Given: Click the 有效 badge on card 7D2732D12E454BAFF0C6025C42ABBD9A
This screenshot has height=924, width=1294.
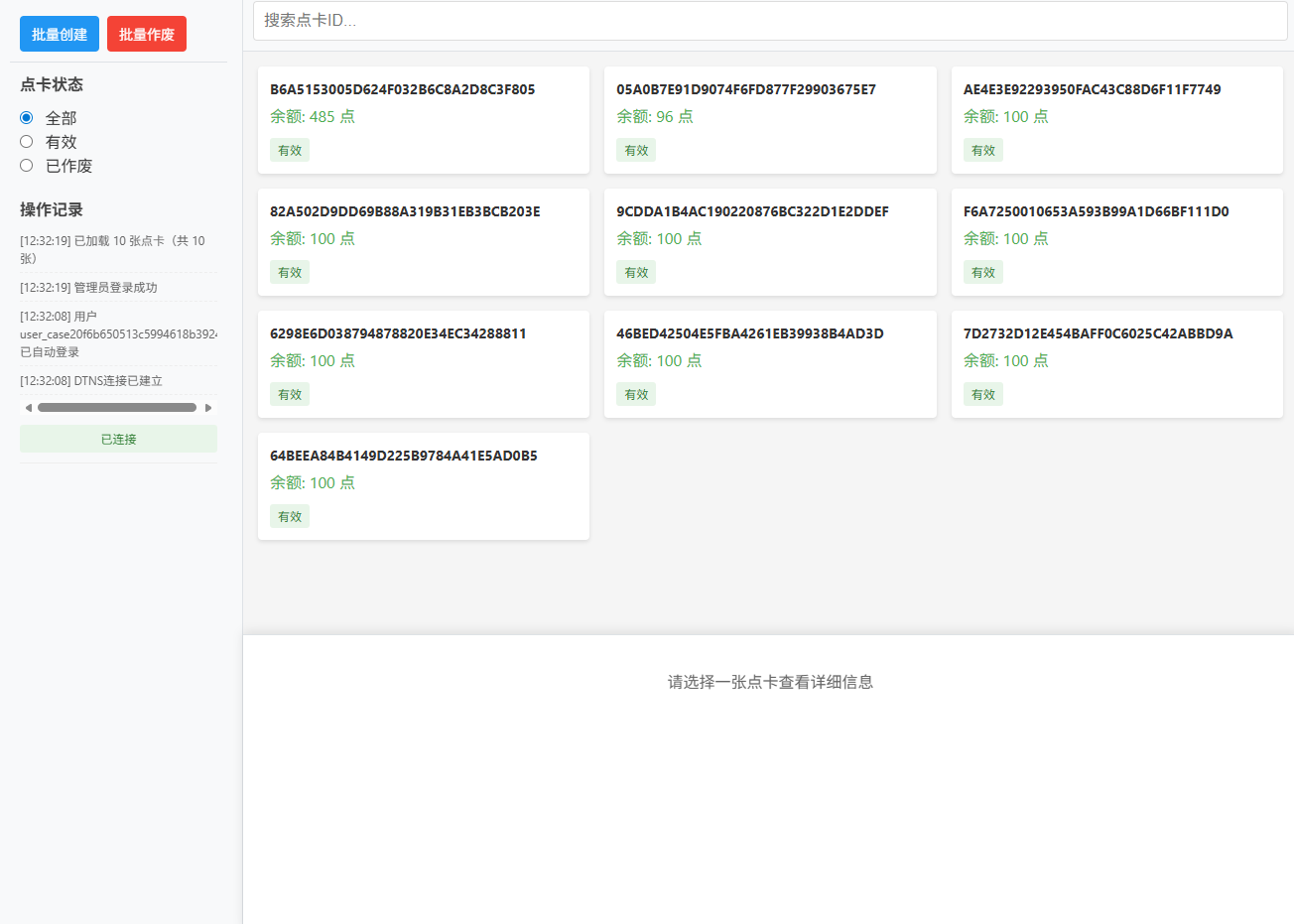Looking at the screenshot, I should click(982, 395).
